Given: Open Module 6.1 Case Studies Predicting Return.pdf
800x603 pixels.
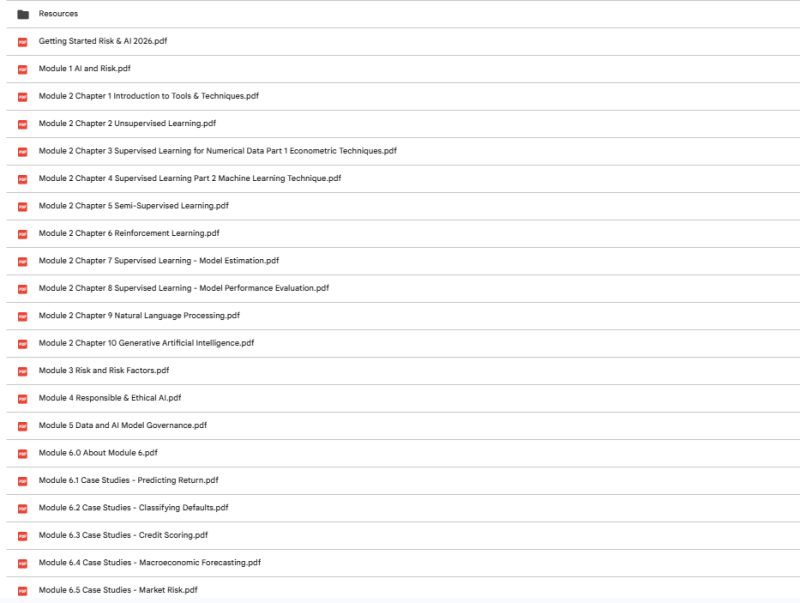Looking at the screenshot, I should (x=129, y=481).
